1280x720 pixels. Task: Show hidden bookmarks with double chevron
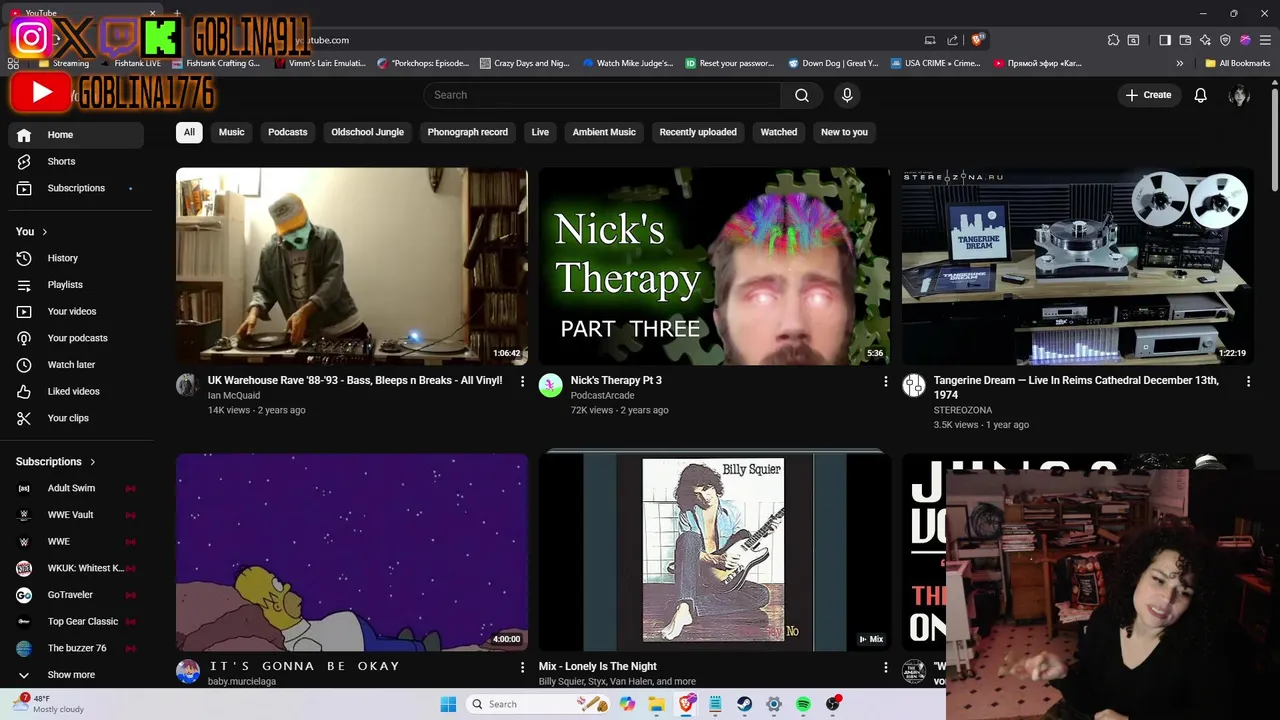tap(1180, 63)
